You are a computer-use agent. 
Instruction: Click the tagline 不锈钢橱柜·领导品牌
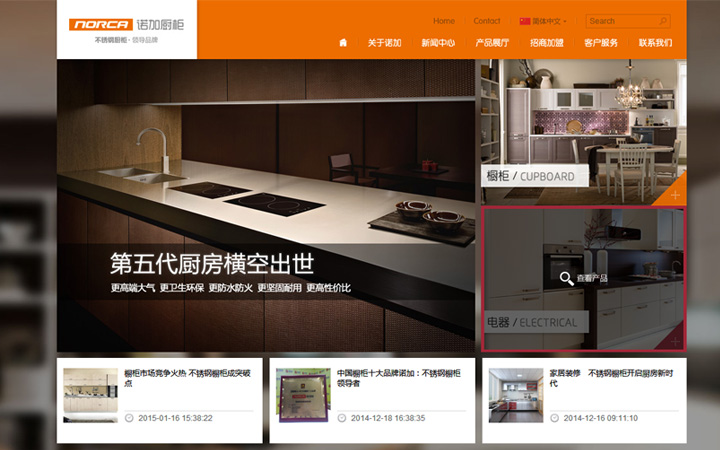pyautogui.click(x=126, y=40)
